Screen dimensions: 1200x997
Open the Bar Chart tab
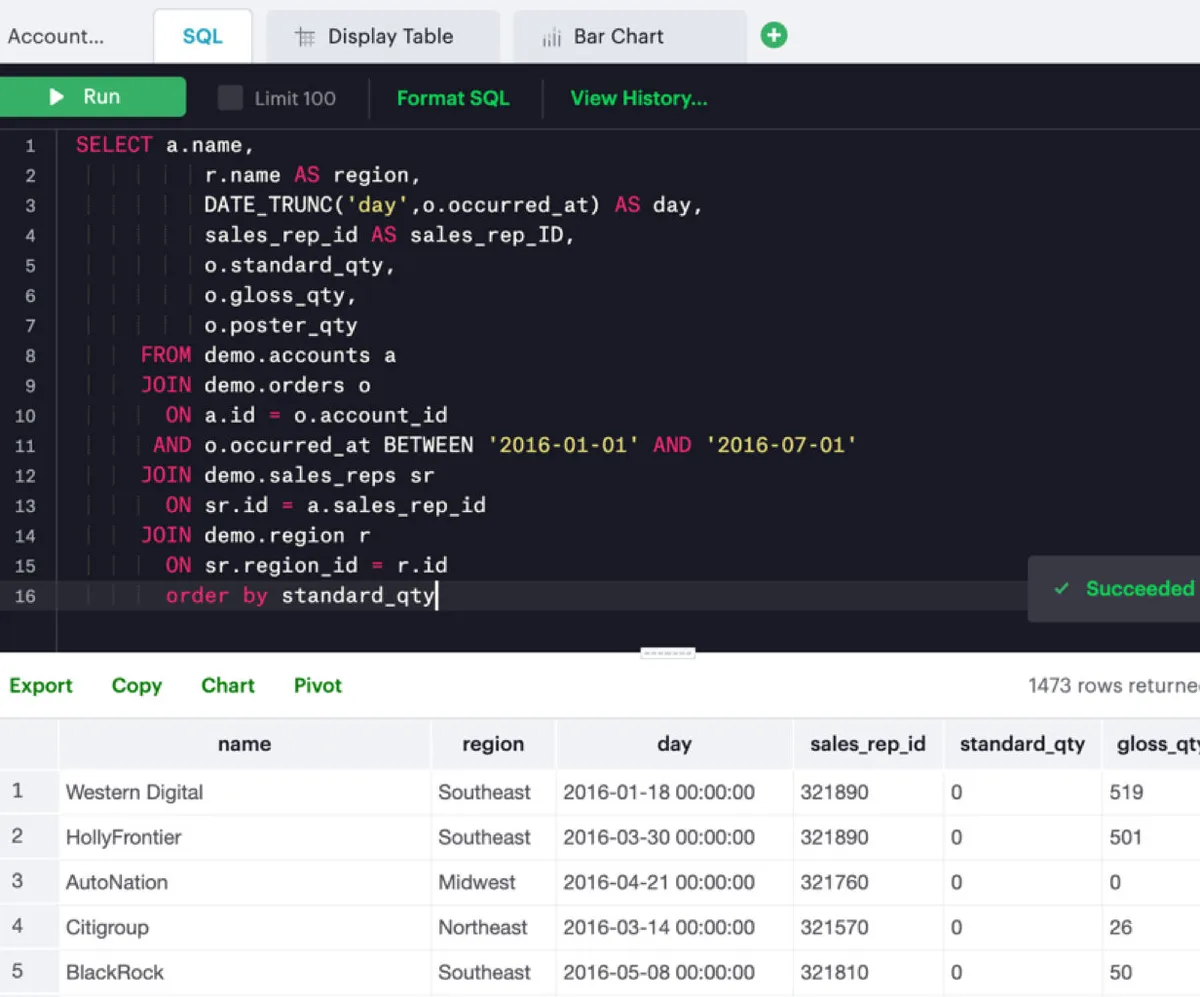pos(617,37)
